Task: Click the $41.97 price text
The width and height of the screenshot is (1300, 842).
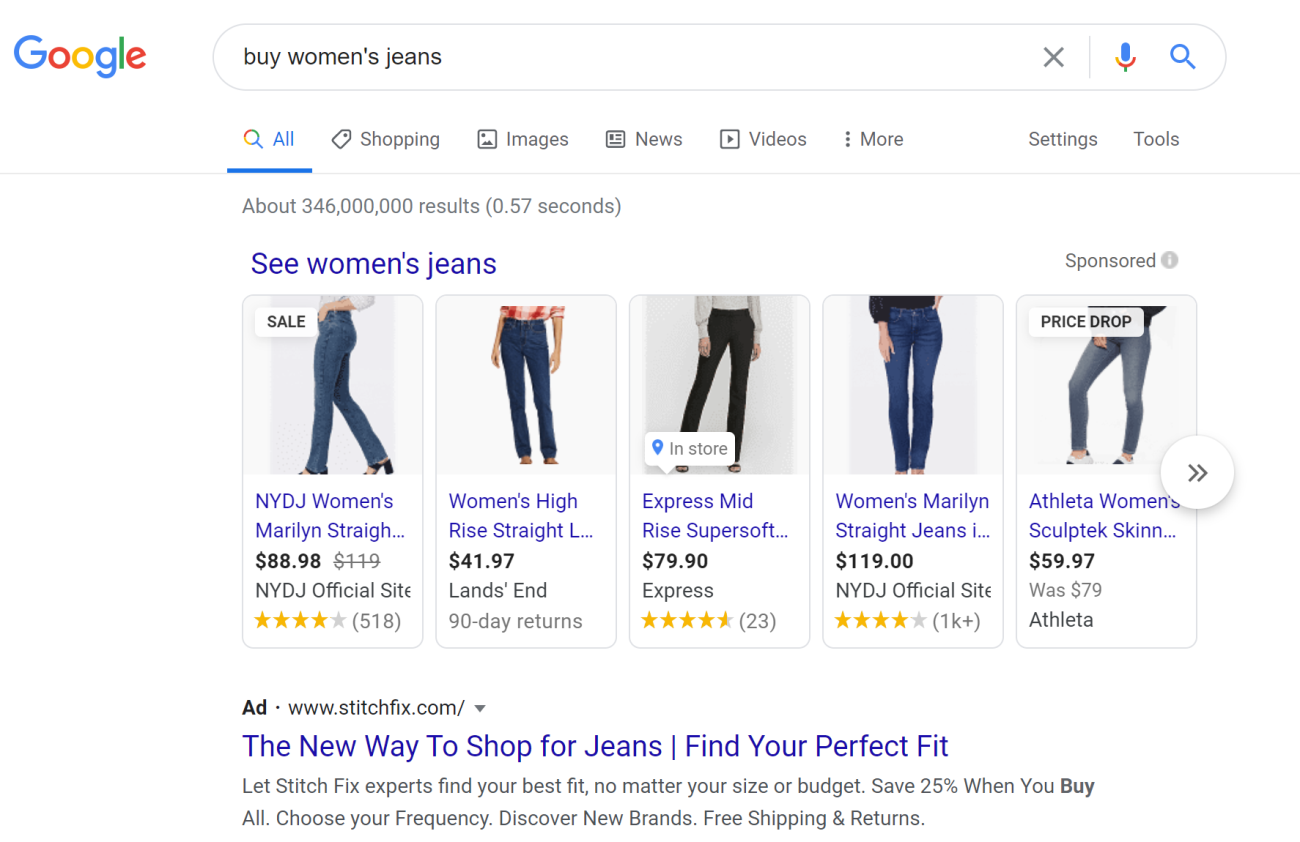Action: pos(482,561)
